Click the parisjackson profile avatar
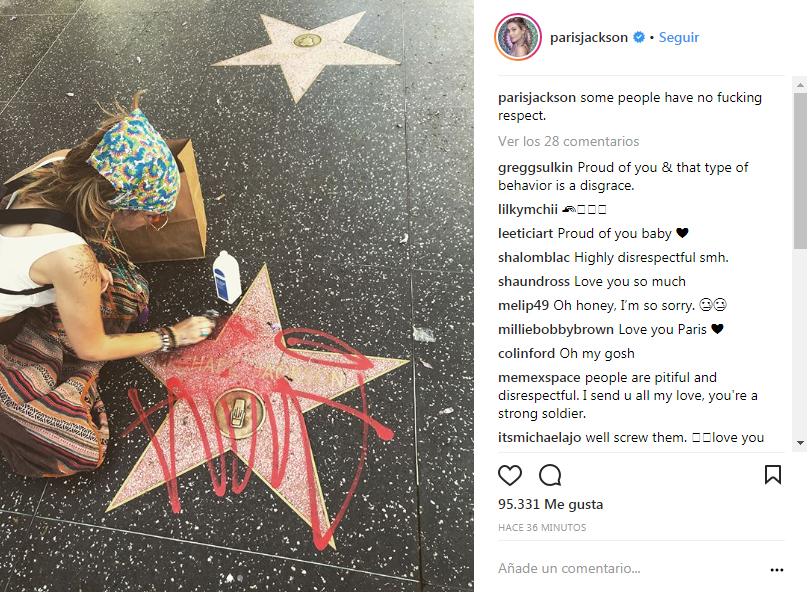 pos(518,37)
